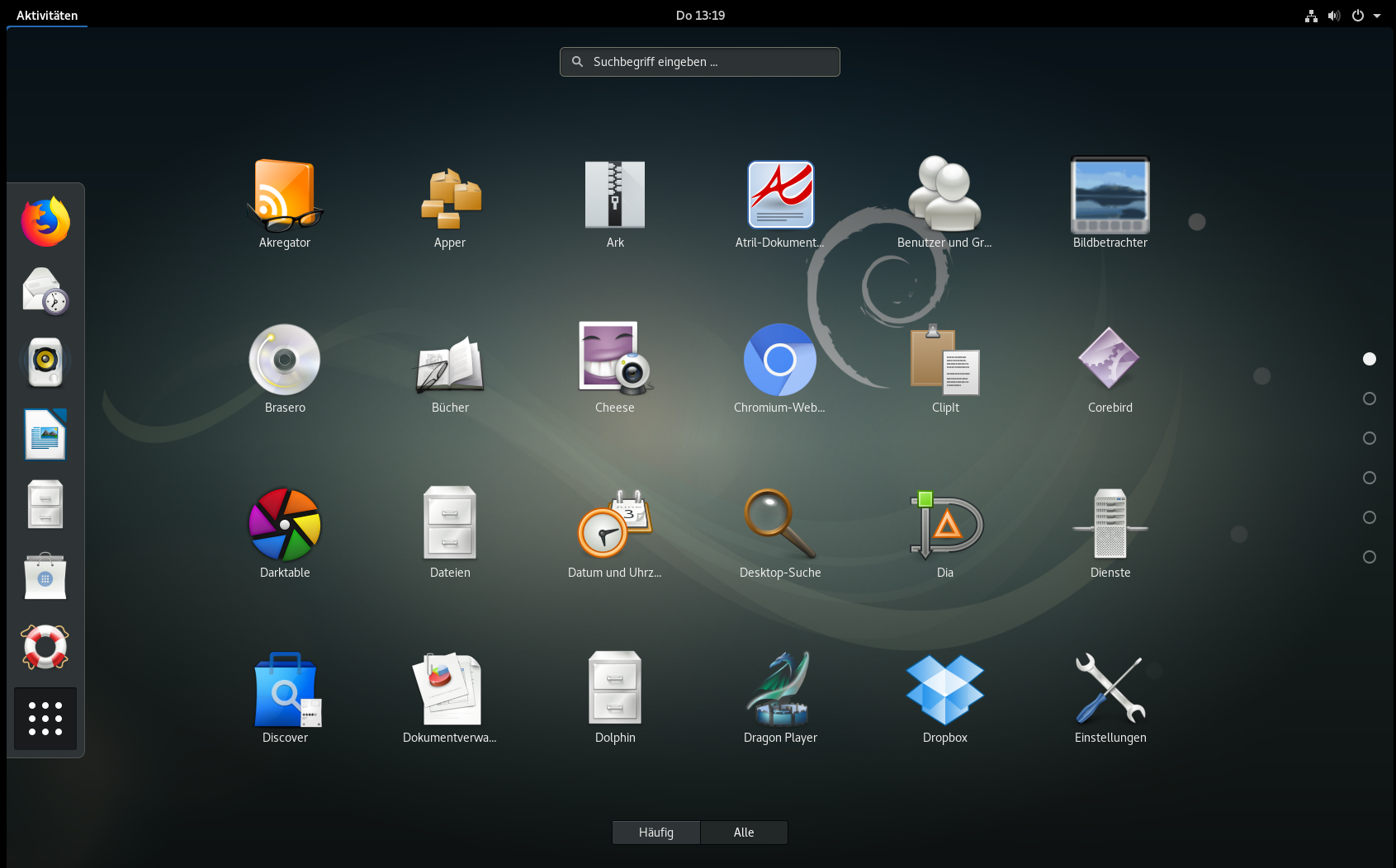The height and width of the screenshot is (868, 1396).
Task: Open Firefox from the dock
Action: (x=45, y=222)
